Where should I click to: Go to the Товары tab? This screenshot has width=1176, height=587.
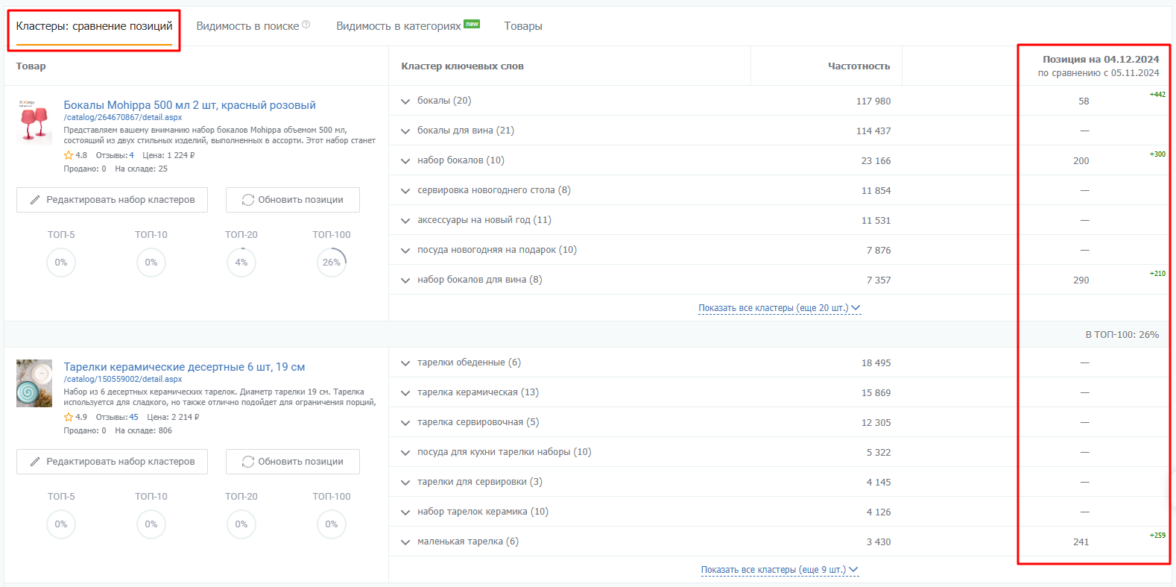(524, 26)
